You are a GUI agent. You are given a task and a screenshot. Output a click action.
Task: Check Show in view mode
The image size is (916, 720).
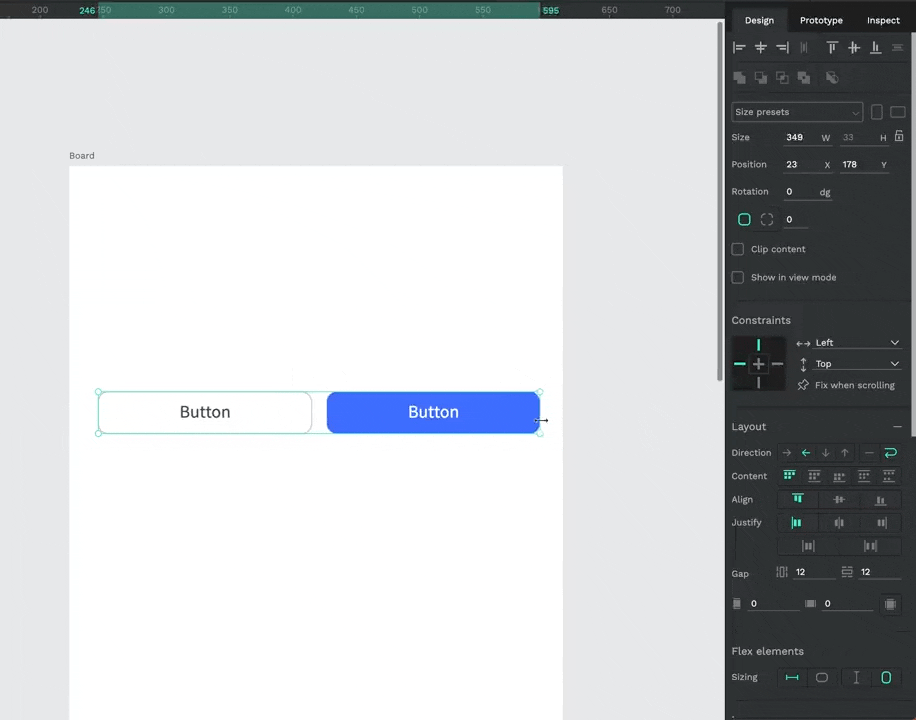coord(738,277)
